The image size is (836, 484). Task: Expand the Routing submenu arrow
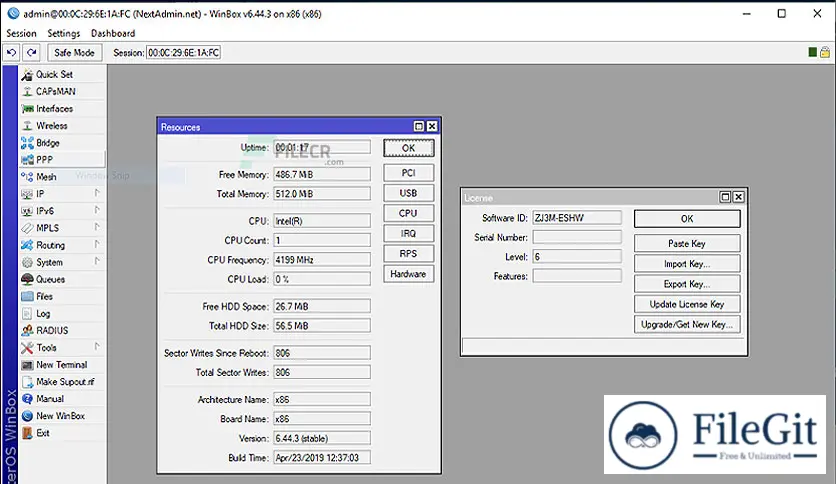pyautogui.click(x=97, y=244)
